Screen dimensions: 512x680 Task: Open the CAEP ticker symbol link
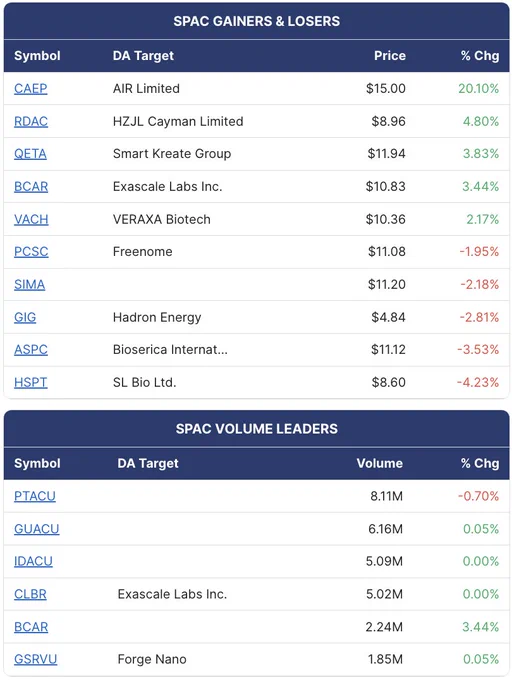[30, 88]
